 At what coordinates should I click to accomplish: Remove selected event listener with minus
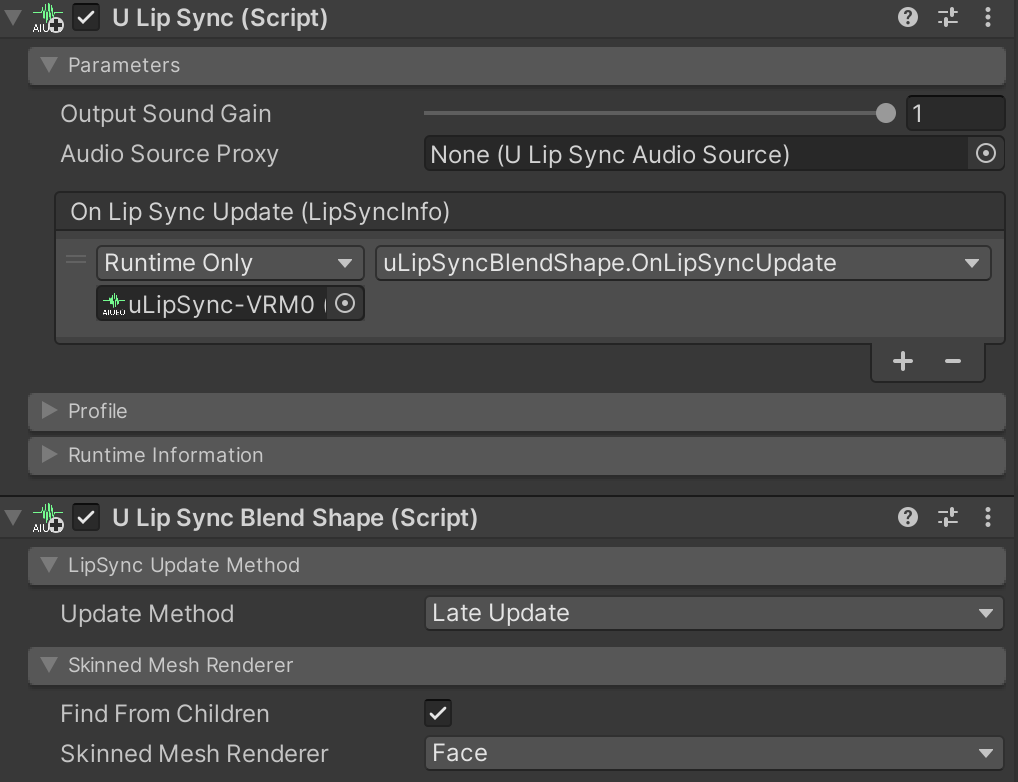pos(952,361)
